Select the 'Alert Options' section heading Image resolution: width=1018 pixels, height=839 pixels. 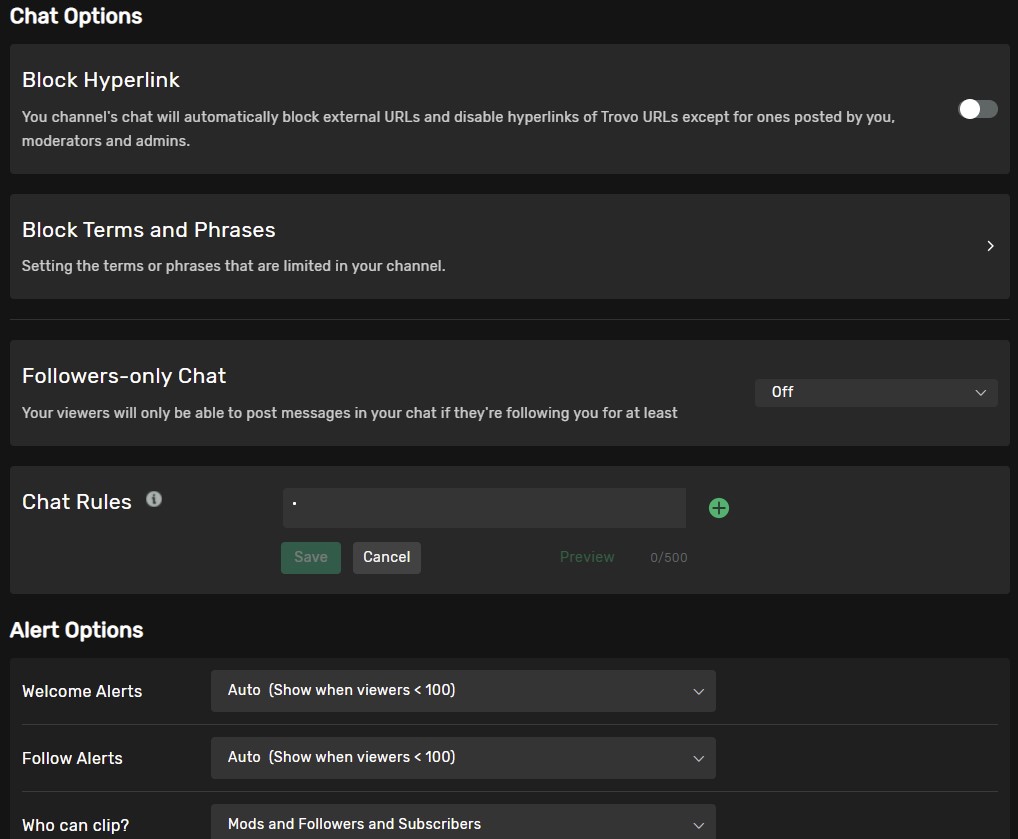coord(77,630)
